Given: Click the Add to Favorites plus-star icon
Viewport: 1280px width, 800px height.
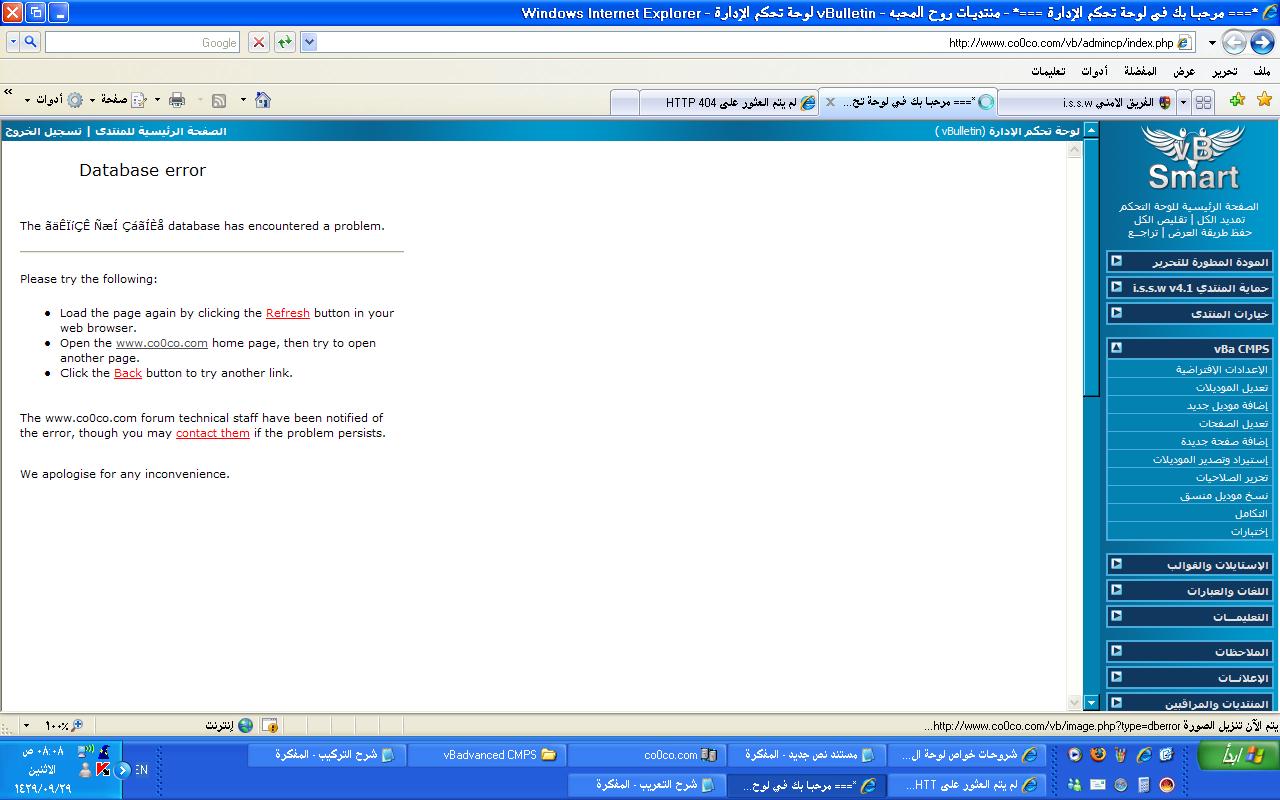Looking at the screenshot, I should 1237,100.
